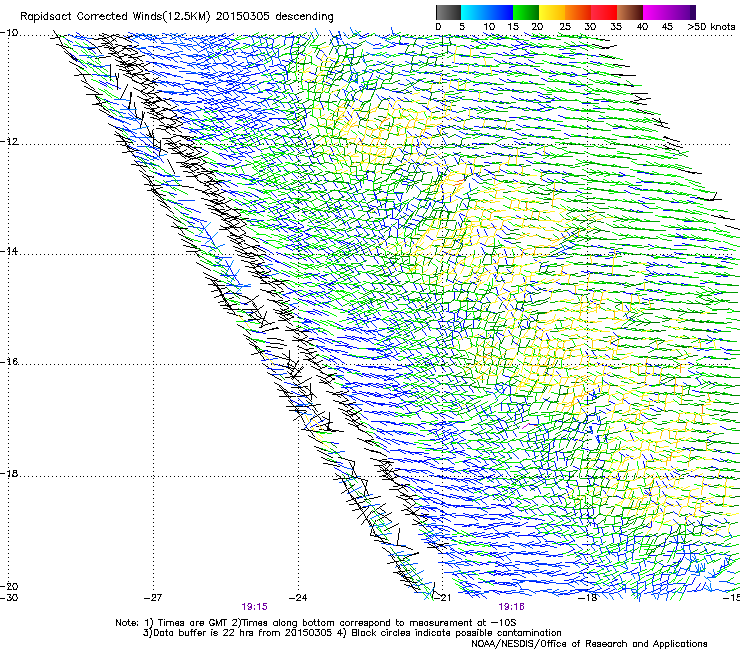Pick the red 30-35 knots legend color
Image resolution: width=740 pixels, height=650 pixels.
(x=604, y=12)
